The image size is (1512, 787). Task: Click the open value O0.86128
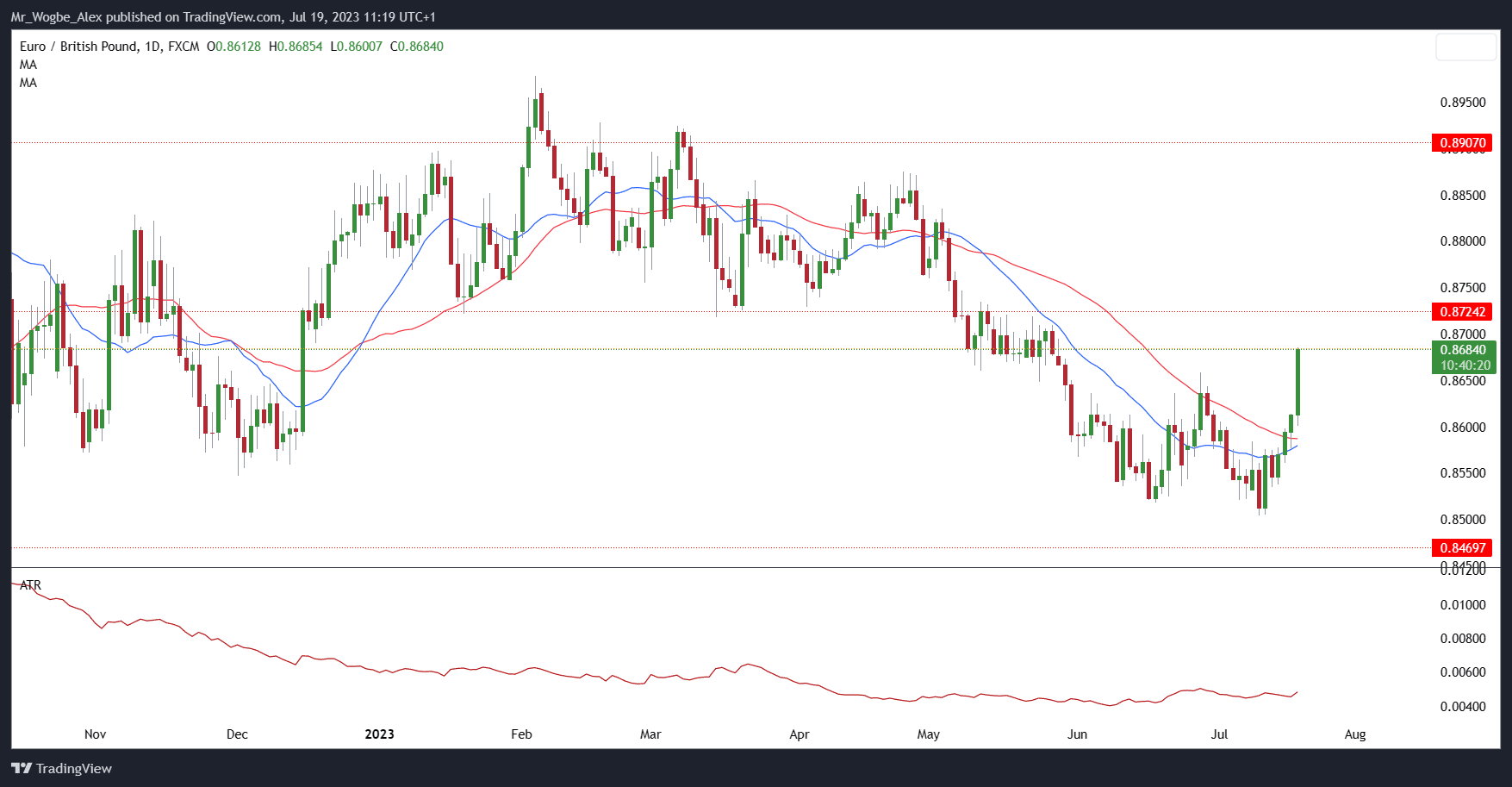233,47
